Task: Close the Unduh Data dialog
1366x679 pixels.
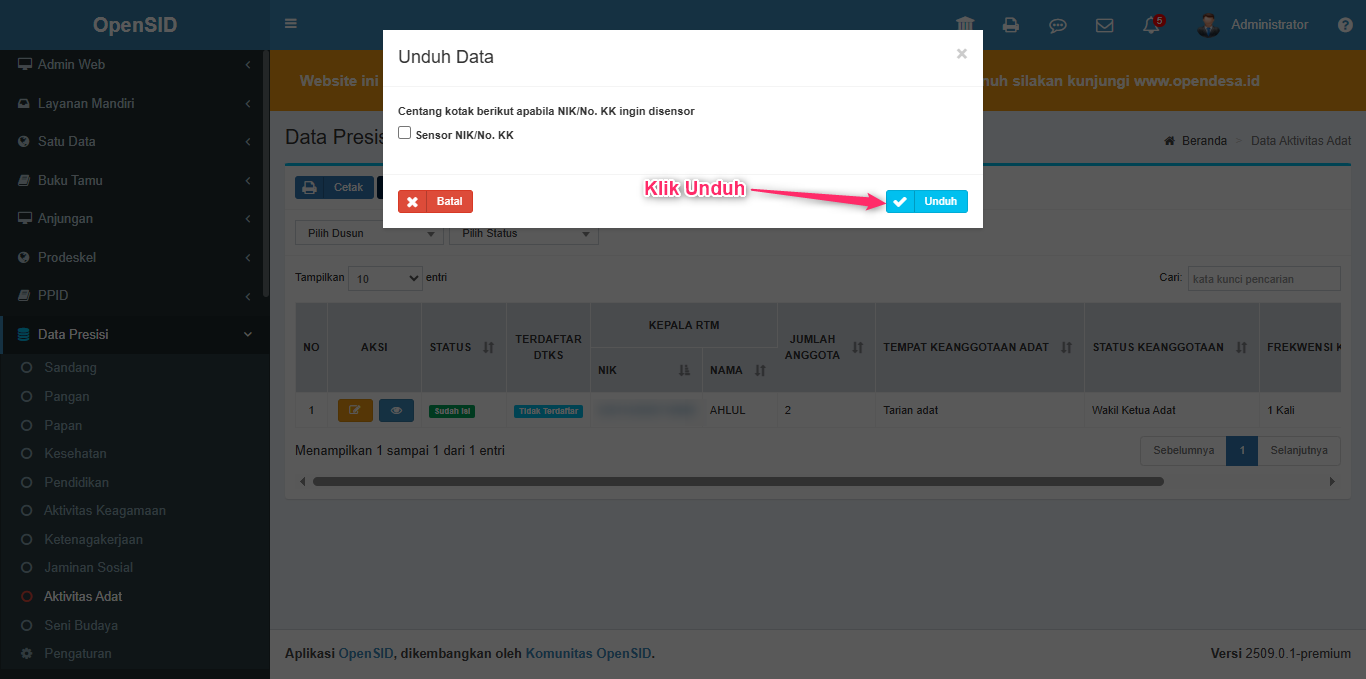Action: click(x=961, y=54)
